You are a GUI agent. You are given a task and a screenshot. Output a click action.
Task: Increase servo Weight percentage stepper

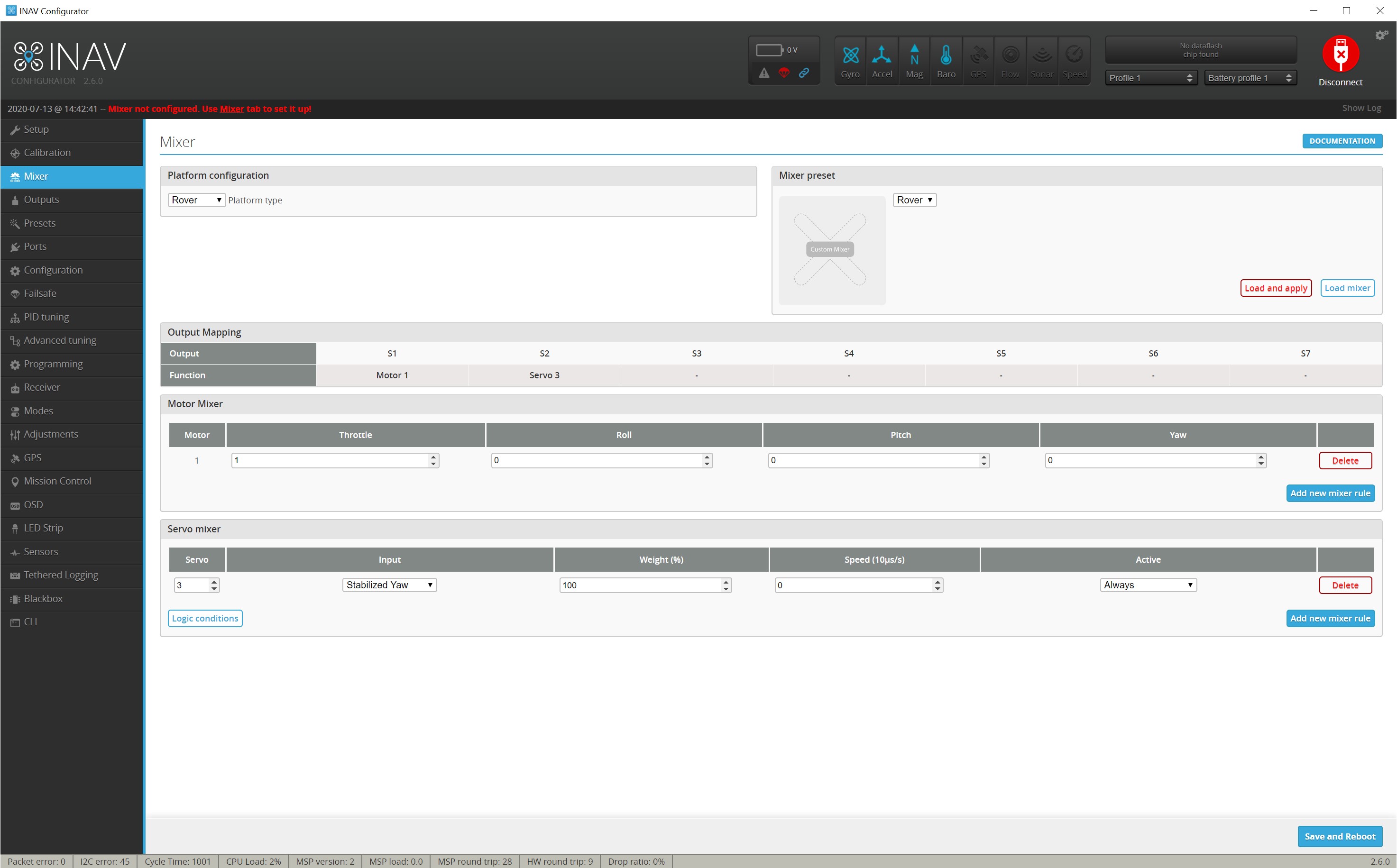pyautogui.click(x=726, y=582)
